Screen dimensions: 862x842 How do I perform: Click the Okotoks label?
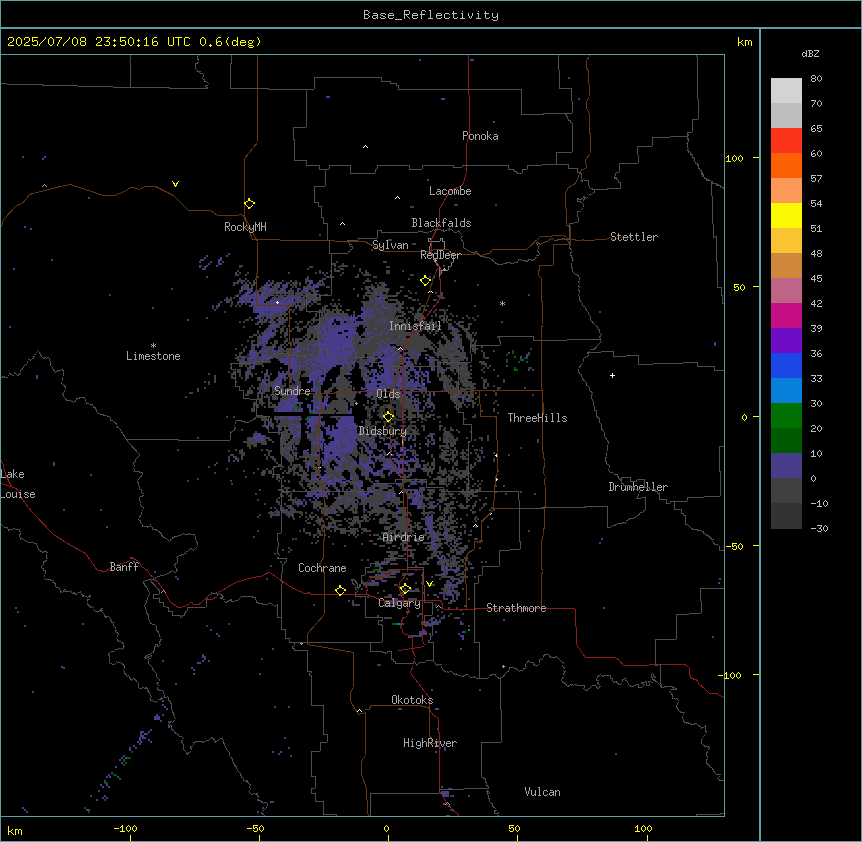[412, 700]
